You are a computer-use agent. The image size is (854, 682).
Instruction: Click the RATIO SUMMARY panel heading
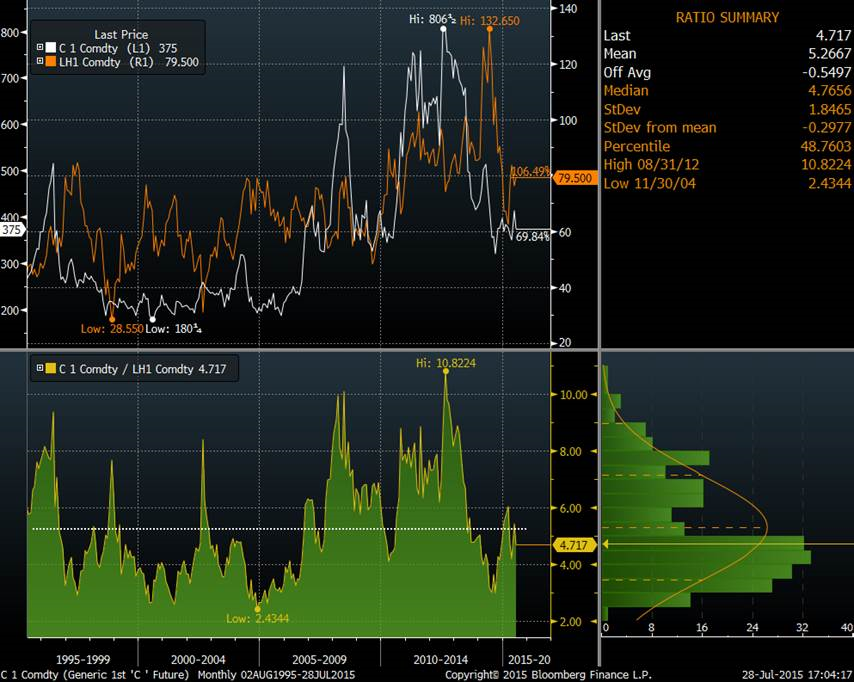tap(726, 17)
